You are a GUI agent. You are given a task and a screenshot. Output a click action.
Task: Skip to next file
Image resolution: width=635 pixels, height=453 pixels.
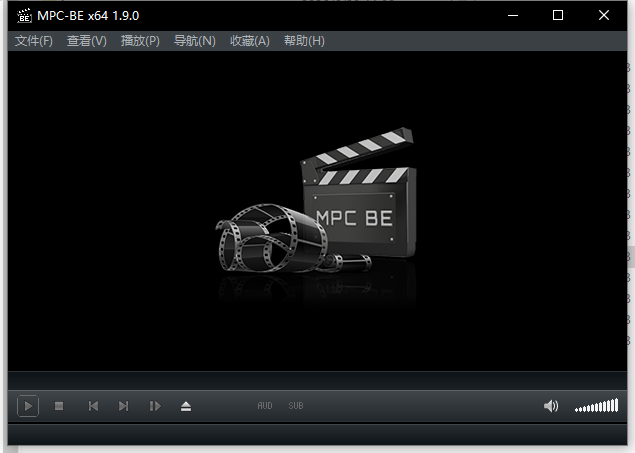pyautogui.click(x=124, y=406)
